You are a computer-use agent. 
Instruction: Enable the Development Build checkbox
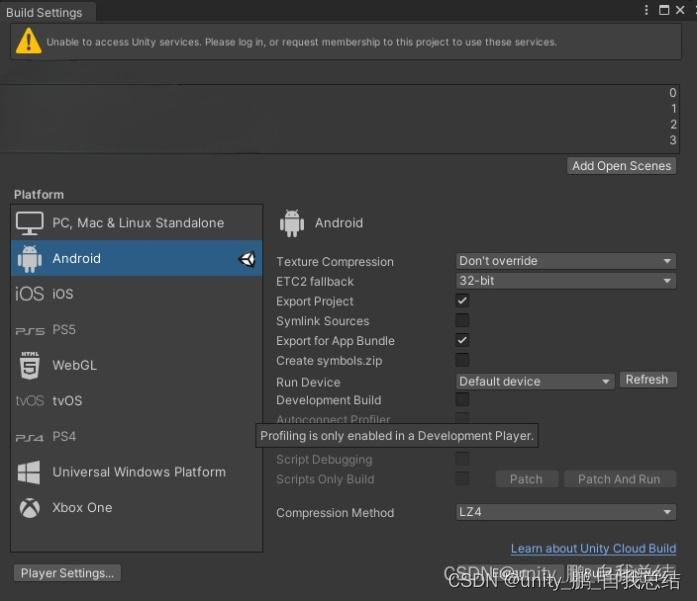click(x=462, y=399)
